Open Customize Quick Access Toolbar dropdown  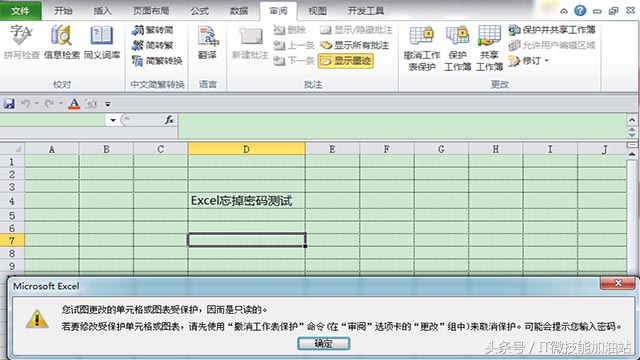(108, 104)
